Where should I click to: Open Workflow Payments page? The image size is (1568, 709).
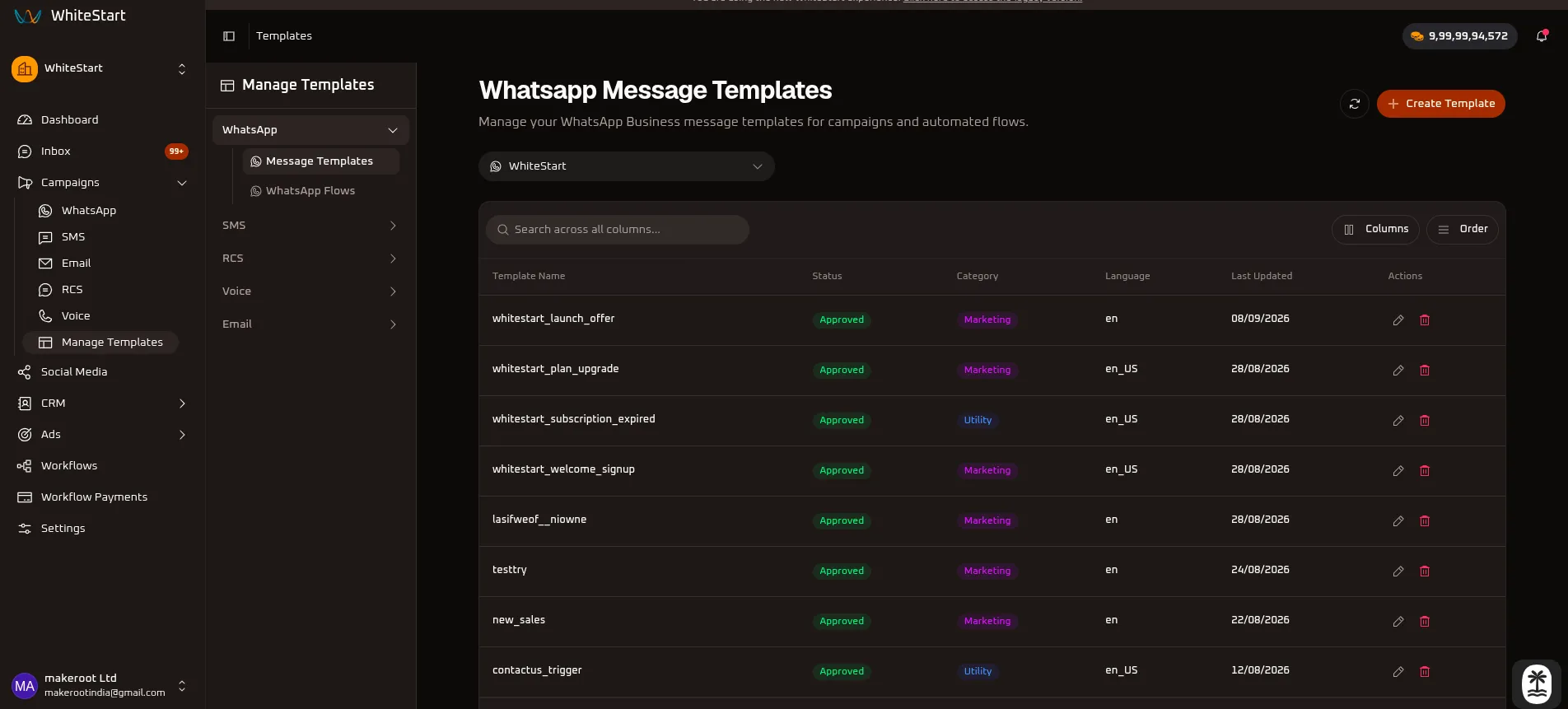[x=102, y=497]
